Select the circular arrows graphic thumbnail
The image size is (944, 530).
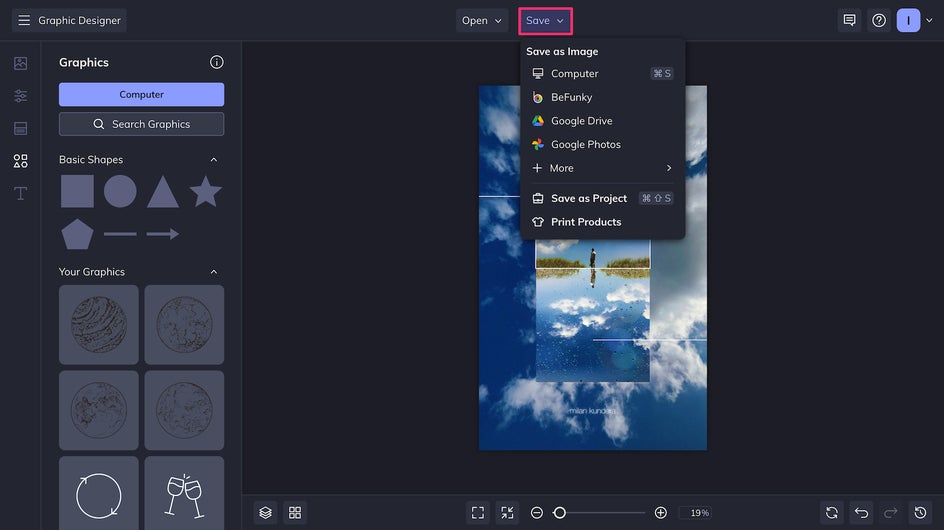pyautogui.click(x=99, y=494)
